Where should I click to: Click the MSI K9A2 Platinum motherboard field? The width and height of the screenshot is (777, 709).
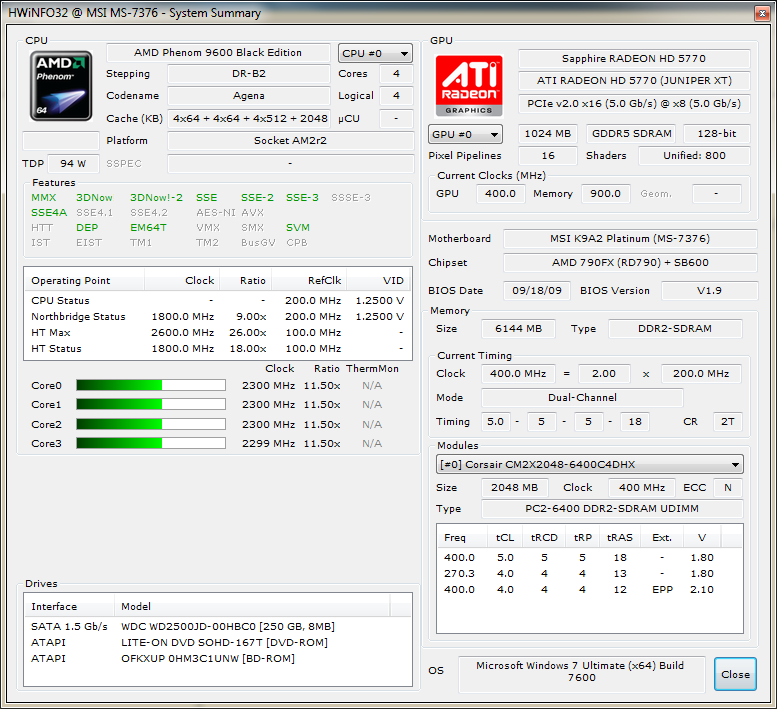pyautogui.click(x=622, y=239)
